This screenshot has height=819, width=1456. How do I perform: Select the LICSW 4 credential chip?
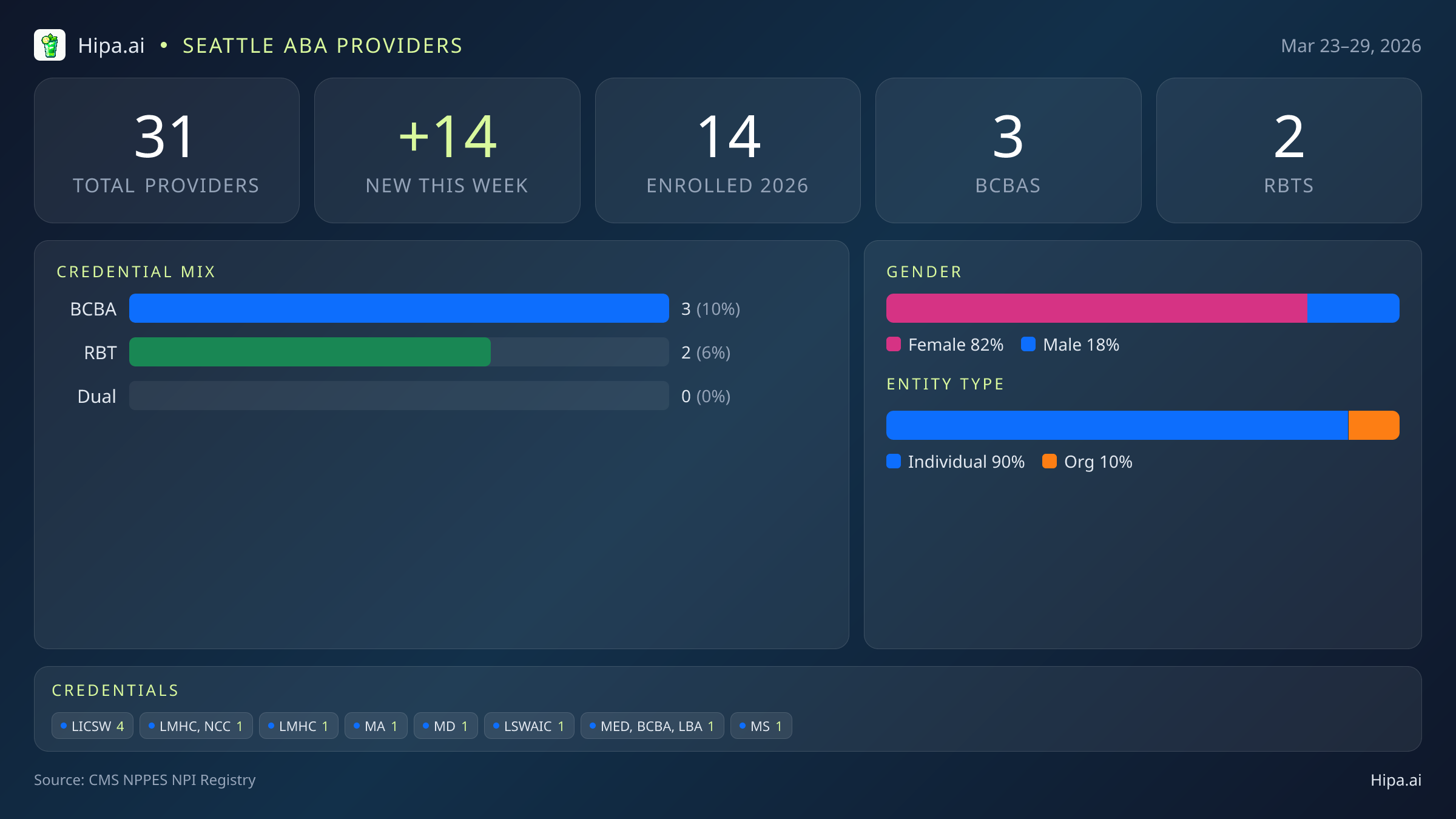tap(92, 726)
